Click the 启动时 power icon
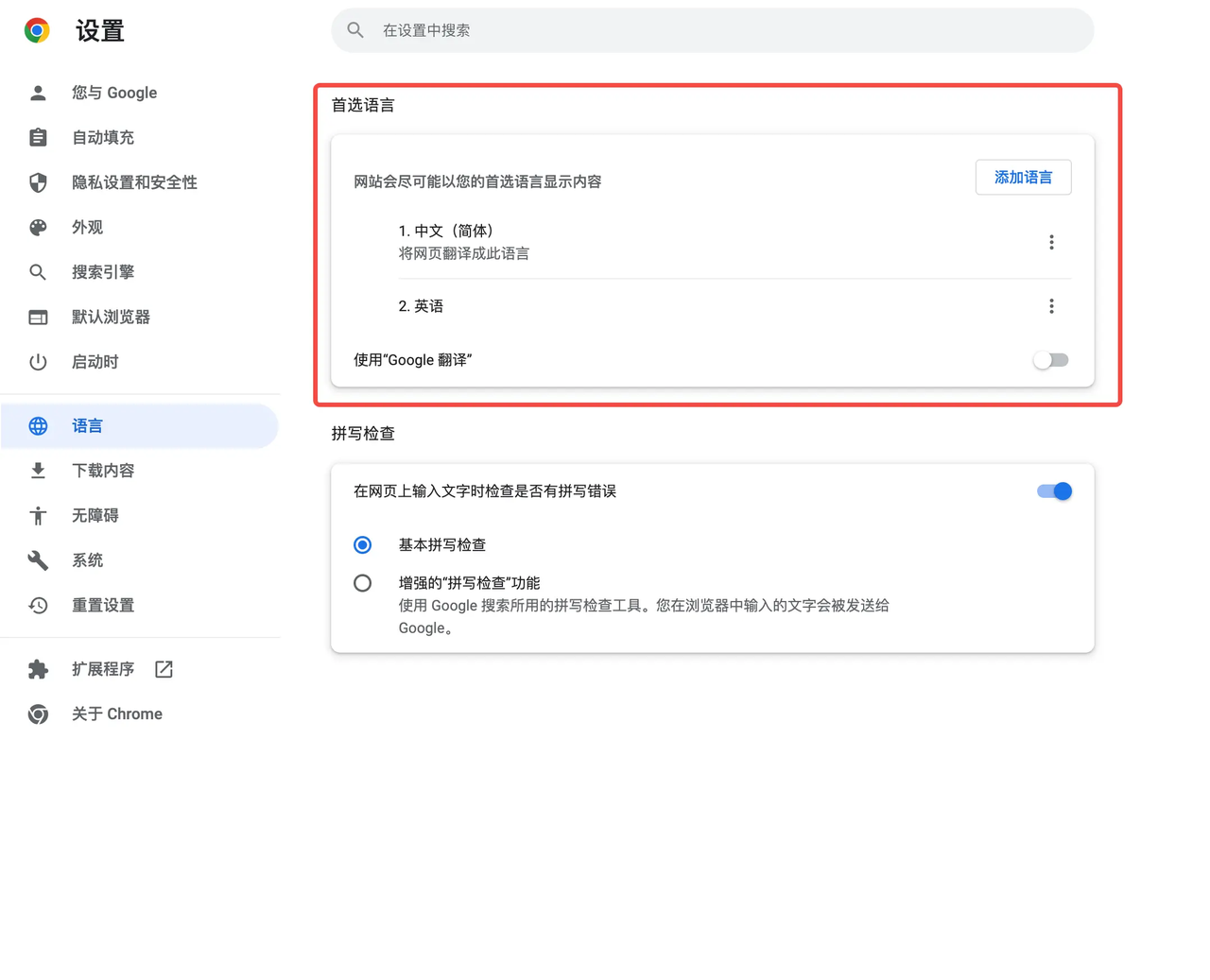Image resolution: width=1210 pixels, height=980 pixels. tap(38, 361)
